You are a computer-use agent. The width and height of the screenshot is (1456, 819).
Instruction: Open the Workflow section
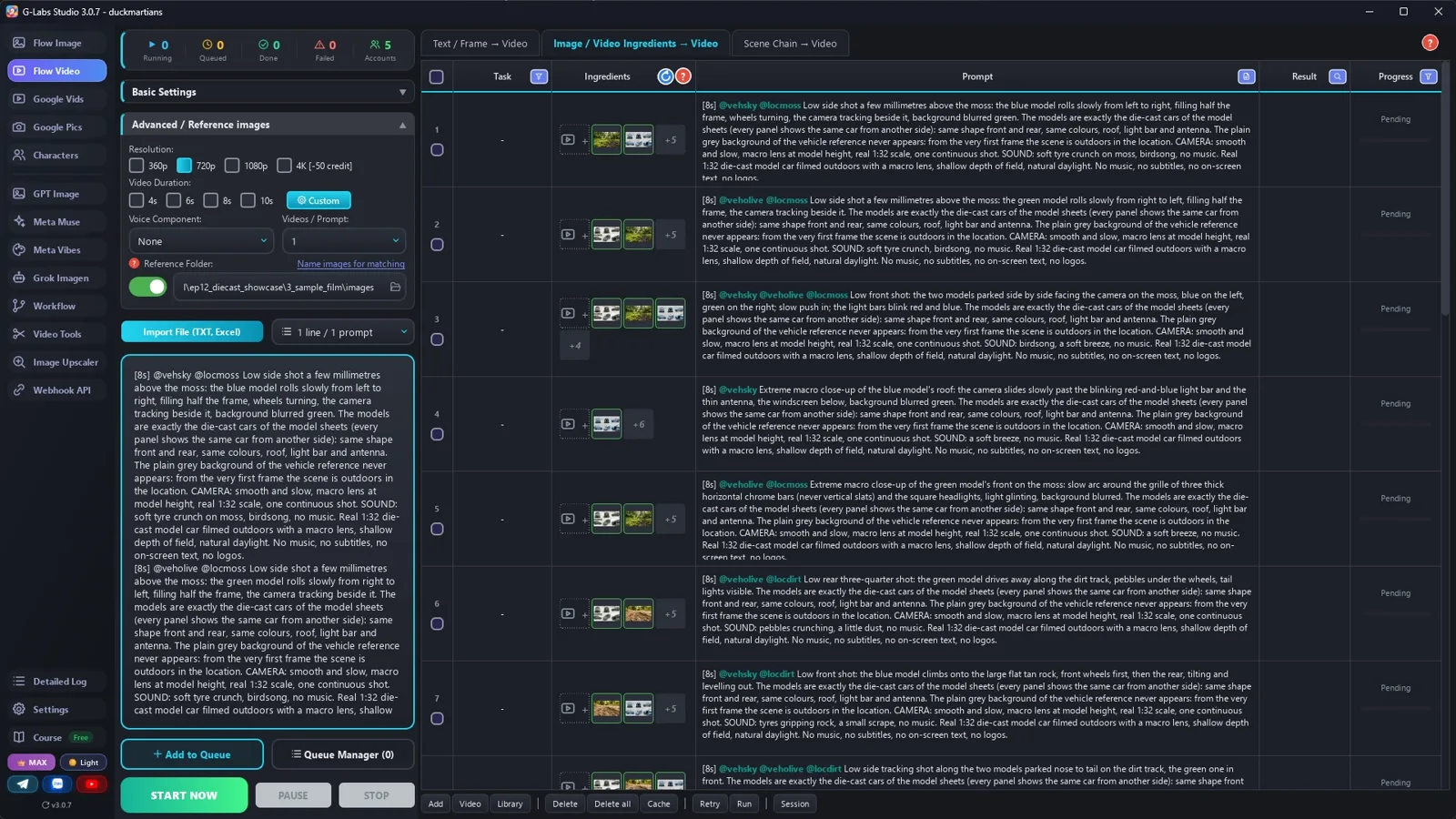point(56,307)
